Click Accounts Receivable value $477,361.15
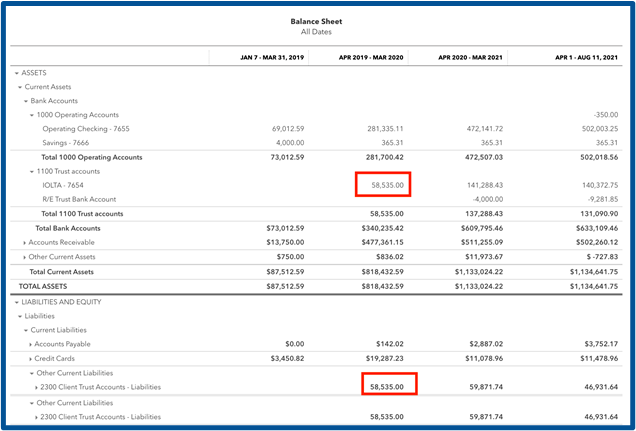Image resolution: width=636 pixels, height=431 pixels. click(383, 243)
